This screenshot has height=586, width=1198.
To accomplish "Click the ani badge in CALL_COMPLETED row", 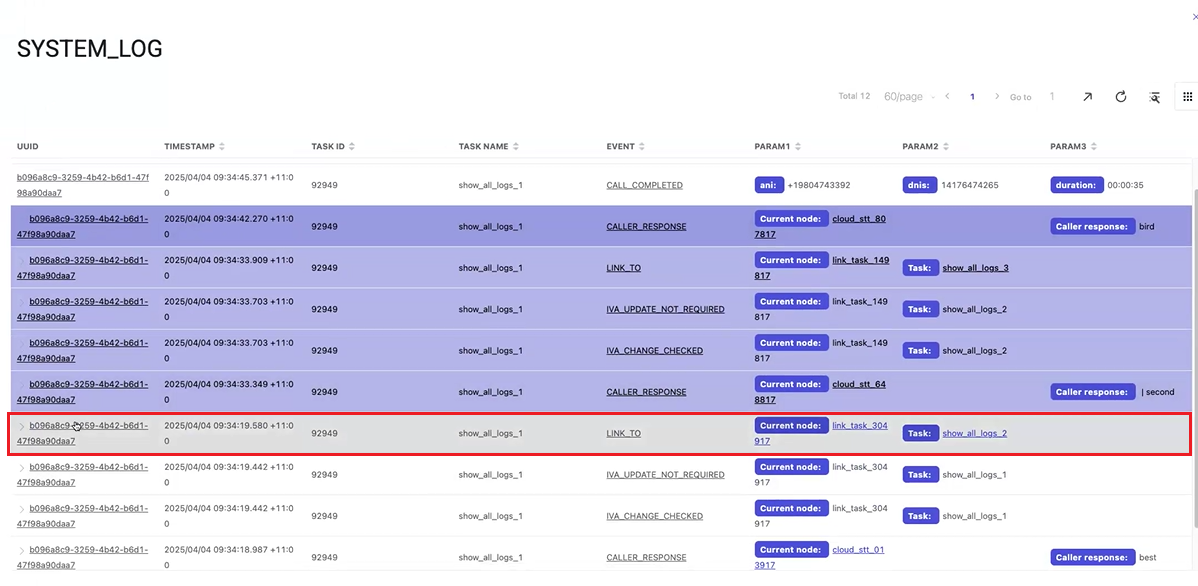I will pos(769,185).
